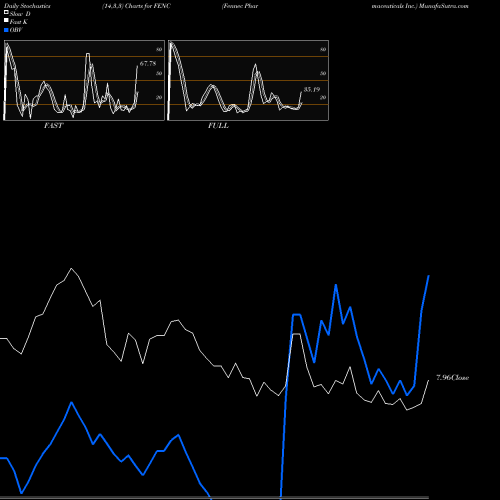
Task: Click the 'MunafaSutra.com' source label
Action: coord(444,6)
